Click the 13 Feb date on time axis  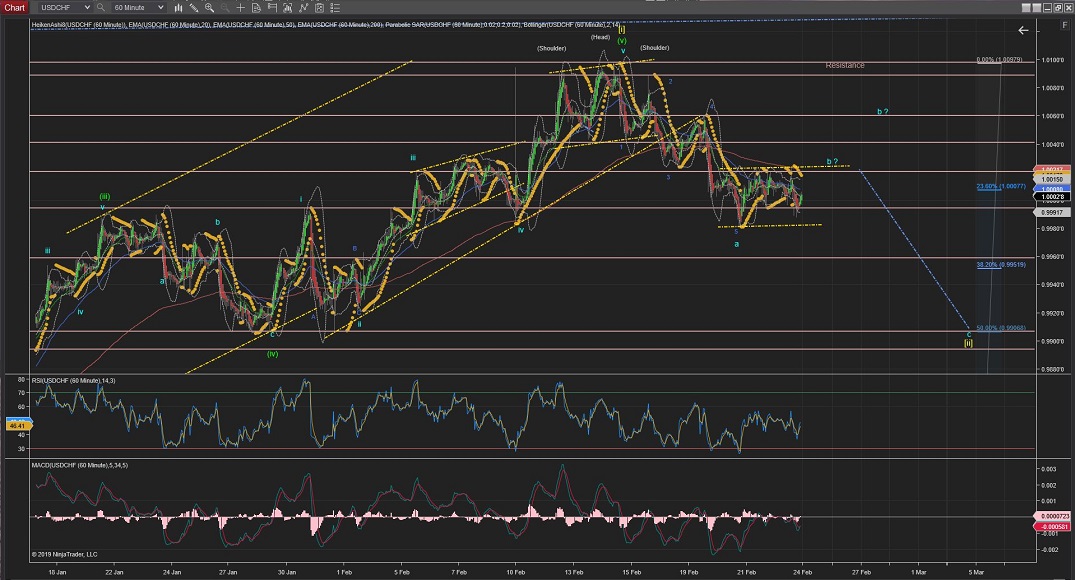point(575,572)
